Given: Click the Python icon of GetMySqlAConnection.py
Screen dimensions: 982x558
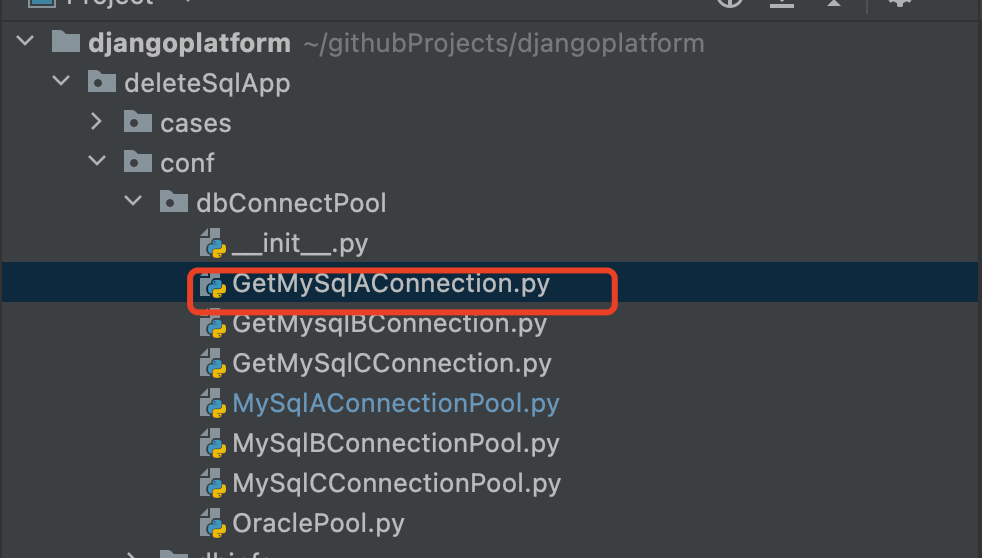Looking at the screenshot, I should 213,284.
